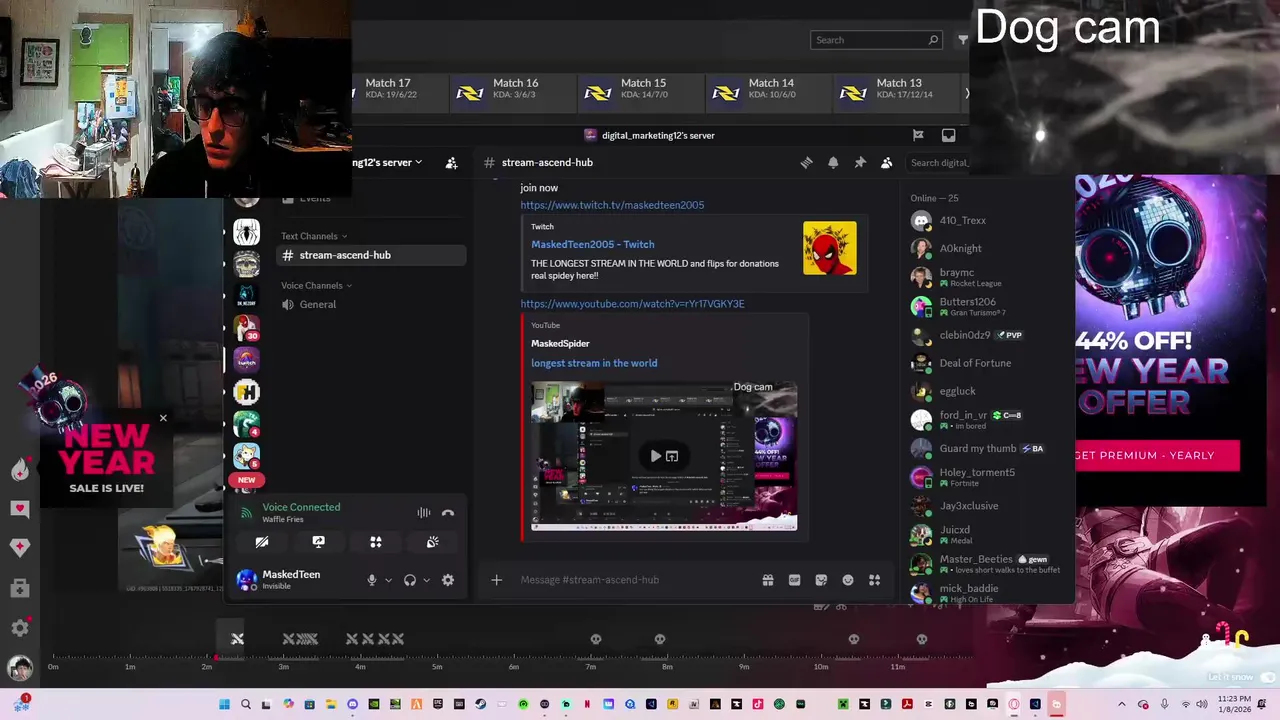
Task: Open pinned messages in Discord channel
Action: pyautogui.click(x=860, y=162)
